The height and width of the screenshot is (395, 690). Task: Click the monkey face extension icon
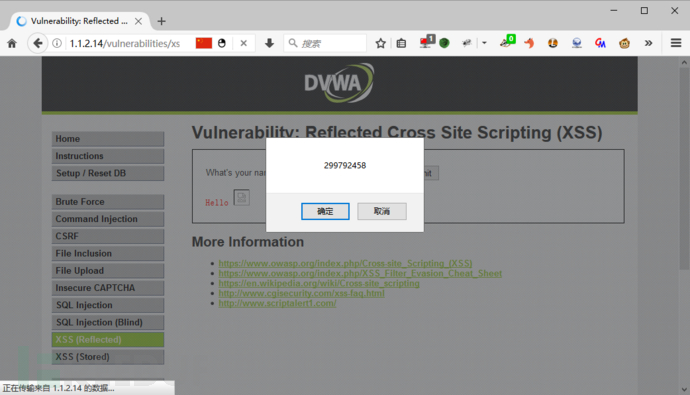point(624,43)
